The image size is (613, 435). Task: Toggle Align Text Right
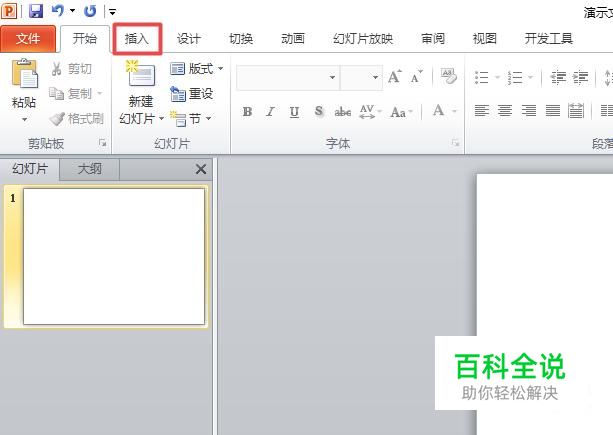[529, 111]
